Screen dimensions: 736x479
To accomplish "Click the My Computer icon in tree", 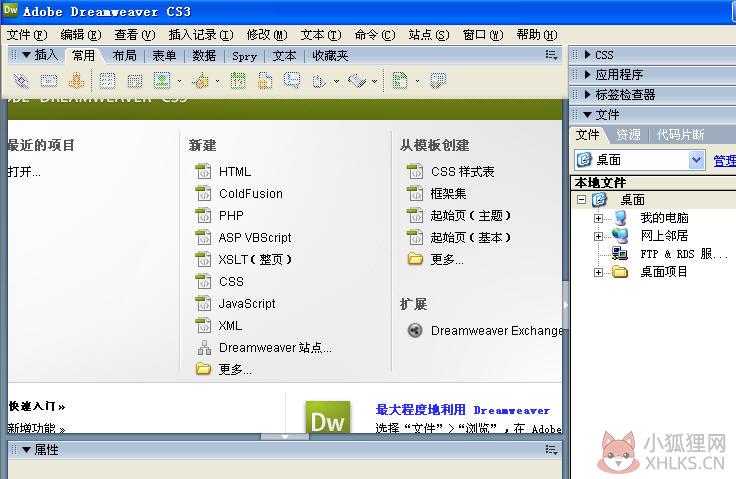I will click(x=621, y=217).
